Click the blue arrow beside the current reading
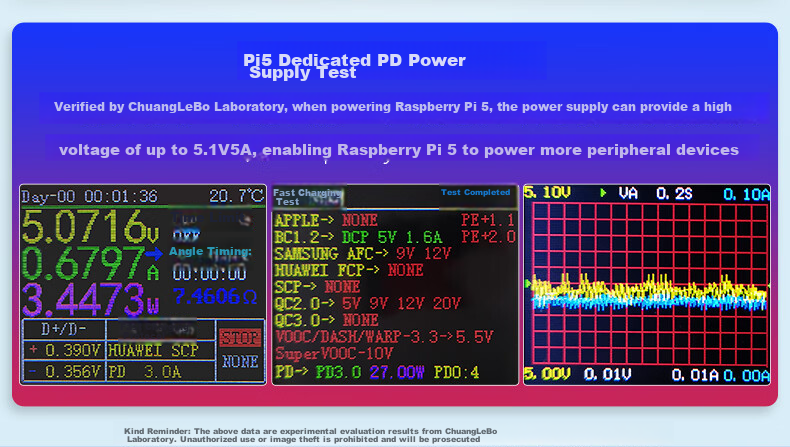 [x=154, y=253]
